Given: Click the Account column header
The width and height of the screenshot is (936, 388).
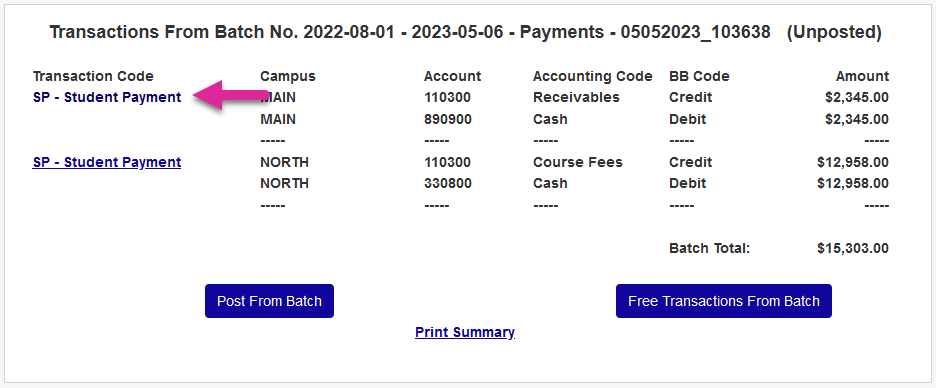Looking at the screenshot, I should coord(452,76).
